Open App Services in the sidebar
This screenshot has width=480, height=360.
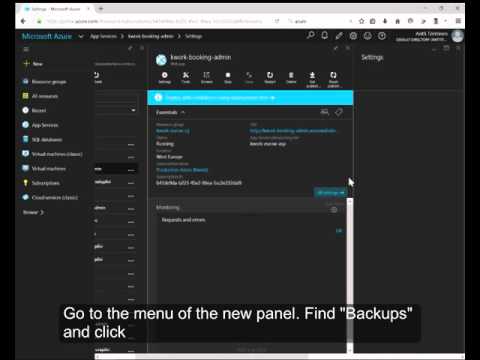(x=40, y=125)
